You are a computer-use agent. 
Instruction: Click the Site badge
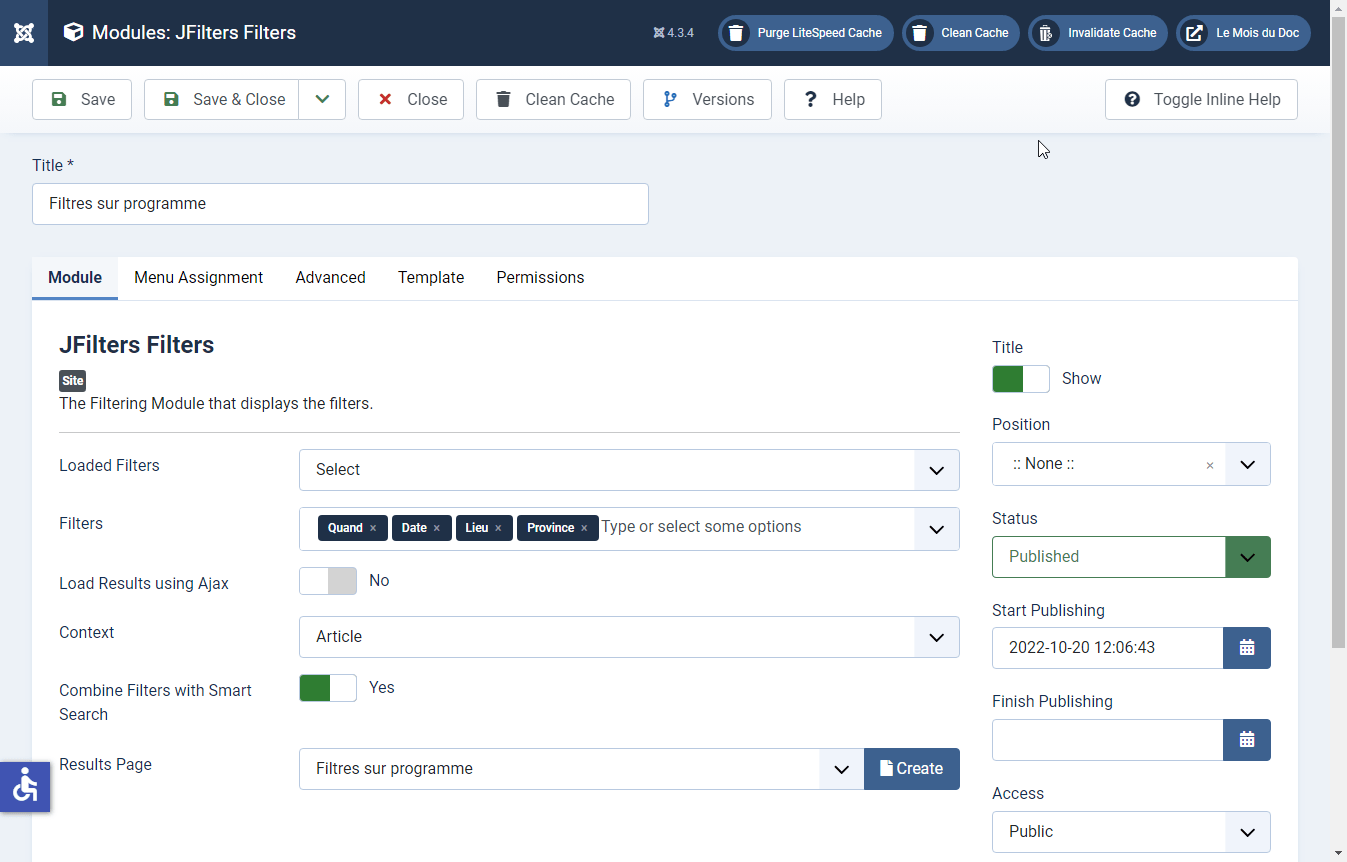coord(73,381)
